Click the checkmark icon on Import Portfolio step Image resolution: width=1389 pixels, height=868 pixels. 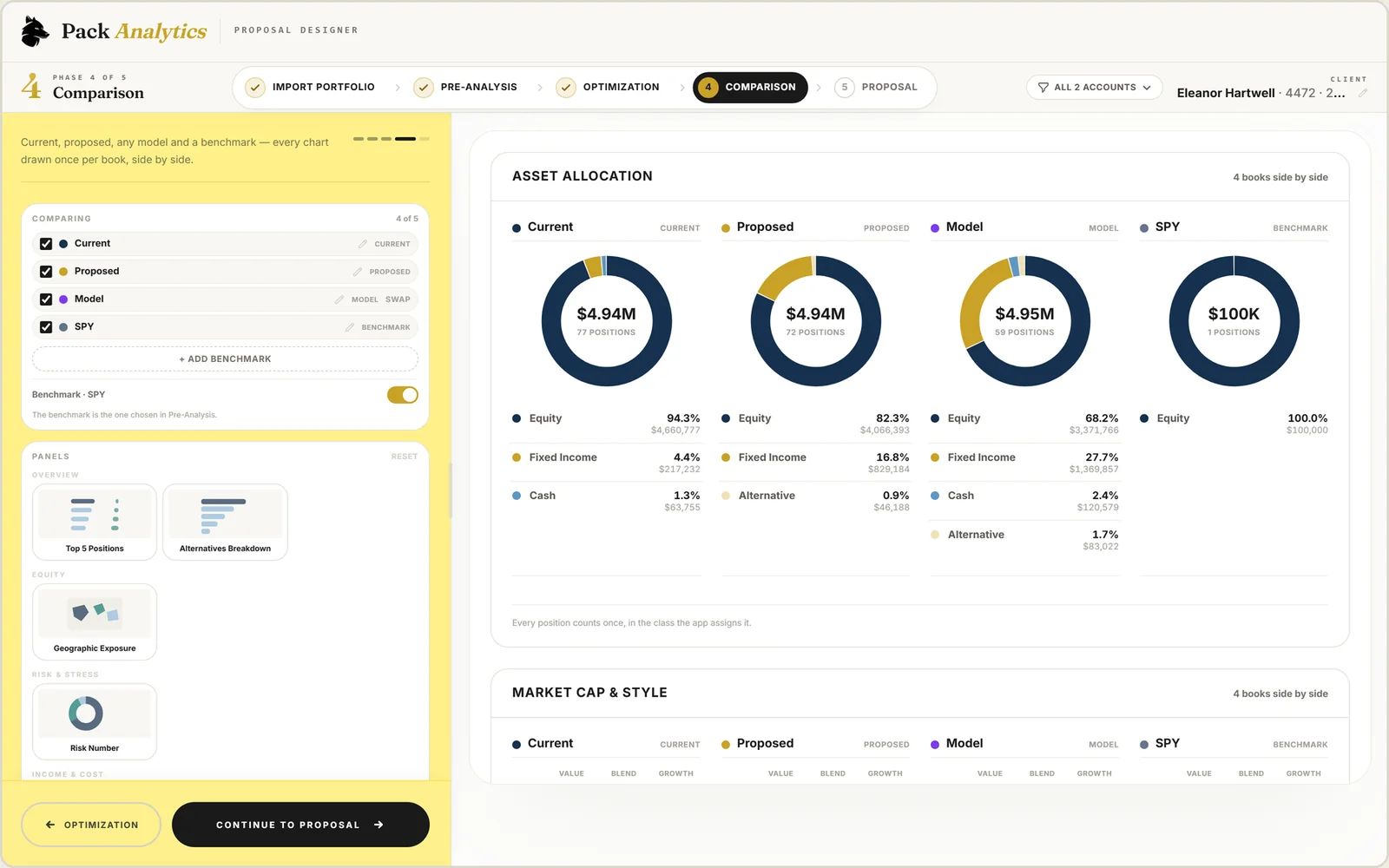pyautogui.click(x=255, y=88)
